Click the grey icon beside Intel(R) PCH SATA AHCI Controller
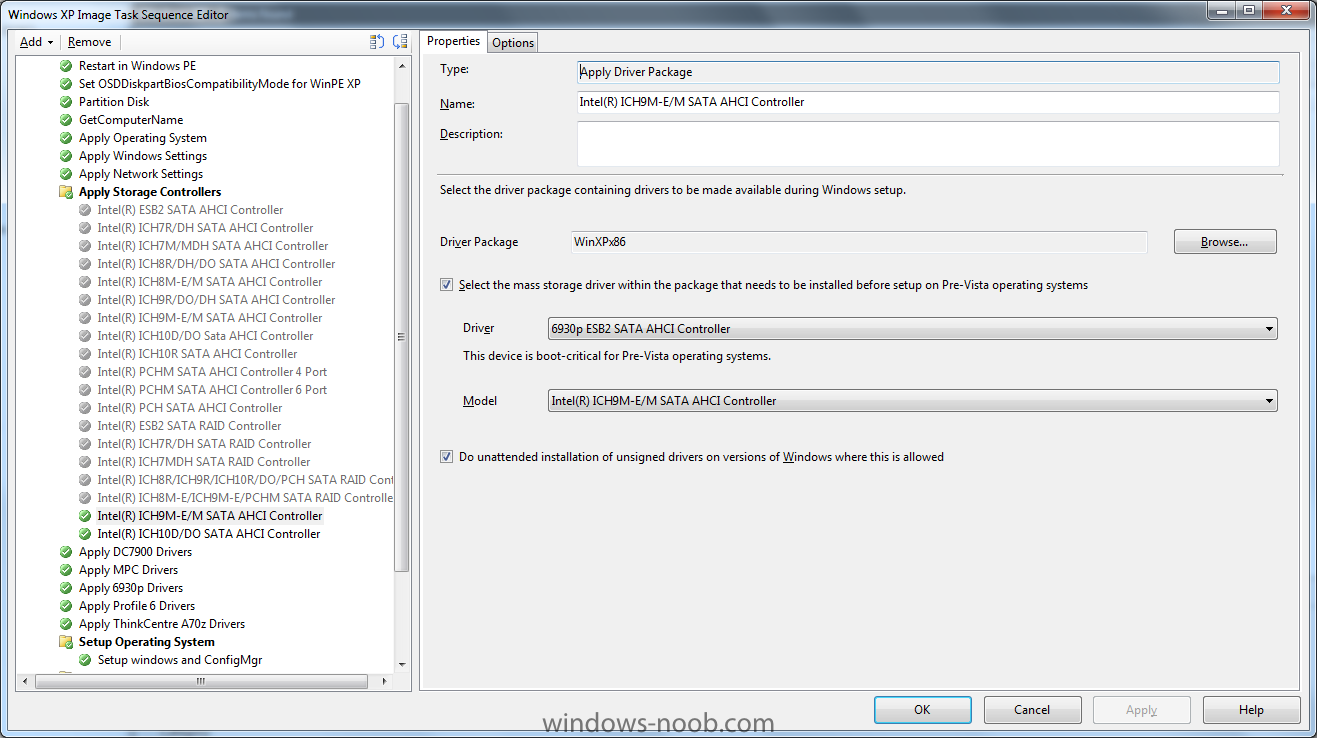This screenshot has height=738, width=1317. 85,408
